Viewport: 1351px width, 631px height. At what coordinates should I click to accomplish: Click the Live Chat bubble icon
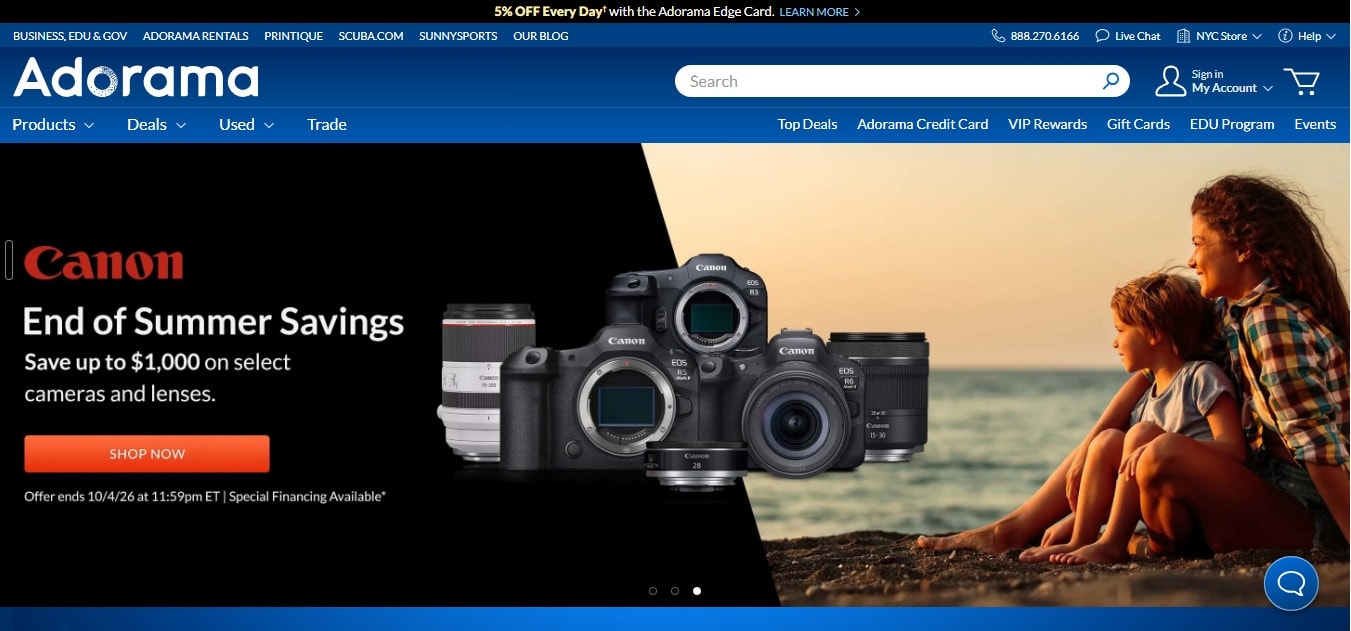(1102, 36)
